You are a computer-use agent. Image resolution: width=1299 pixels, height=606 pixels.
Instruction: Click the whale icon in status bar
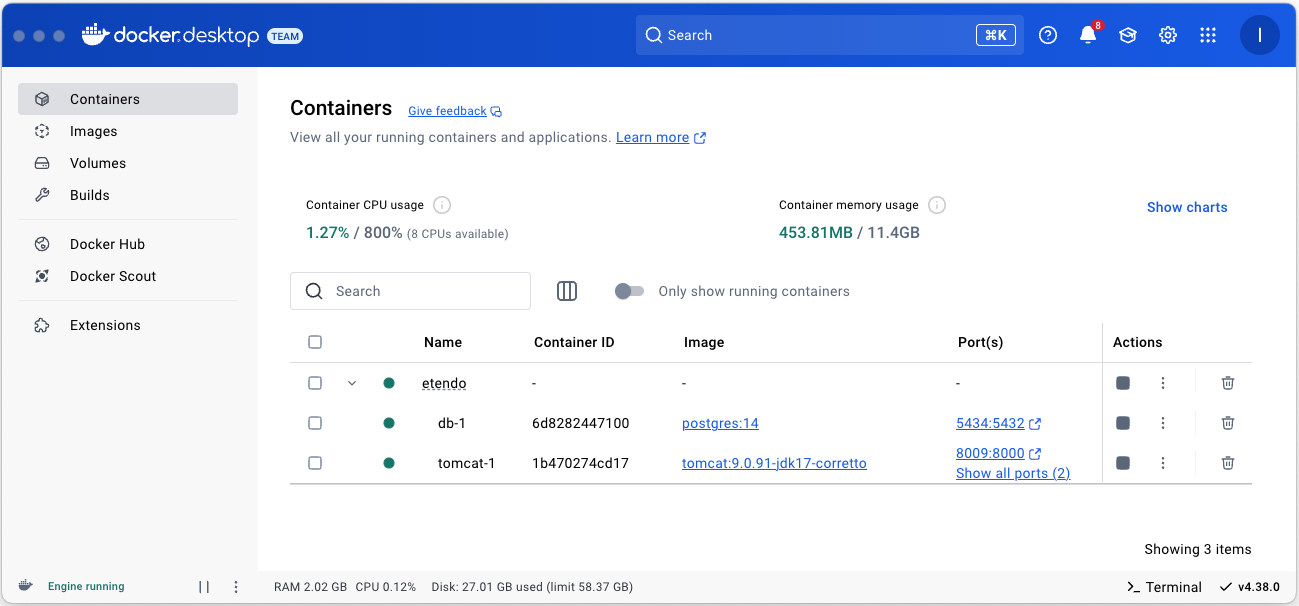(26, 586)
